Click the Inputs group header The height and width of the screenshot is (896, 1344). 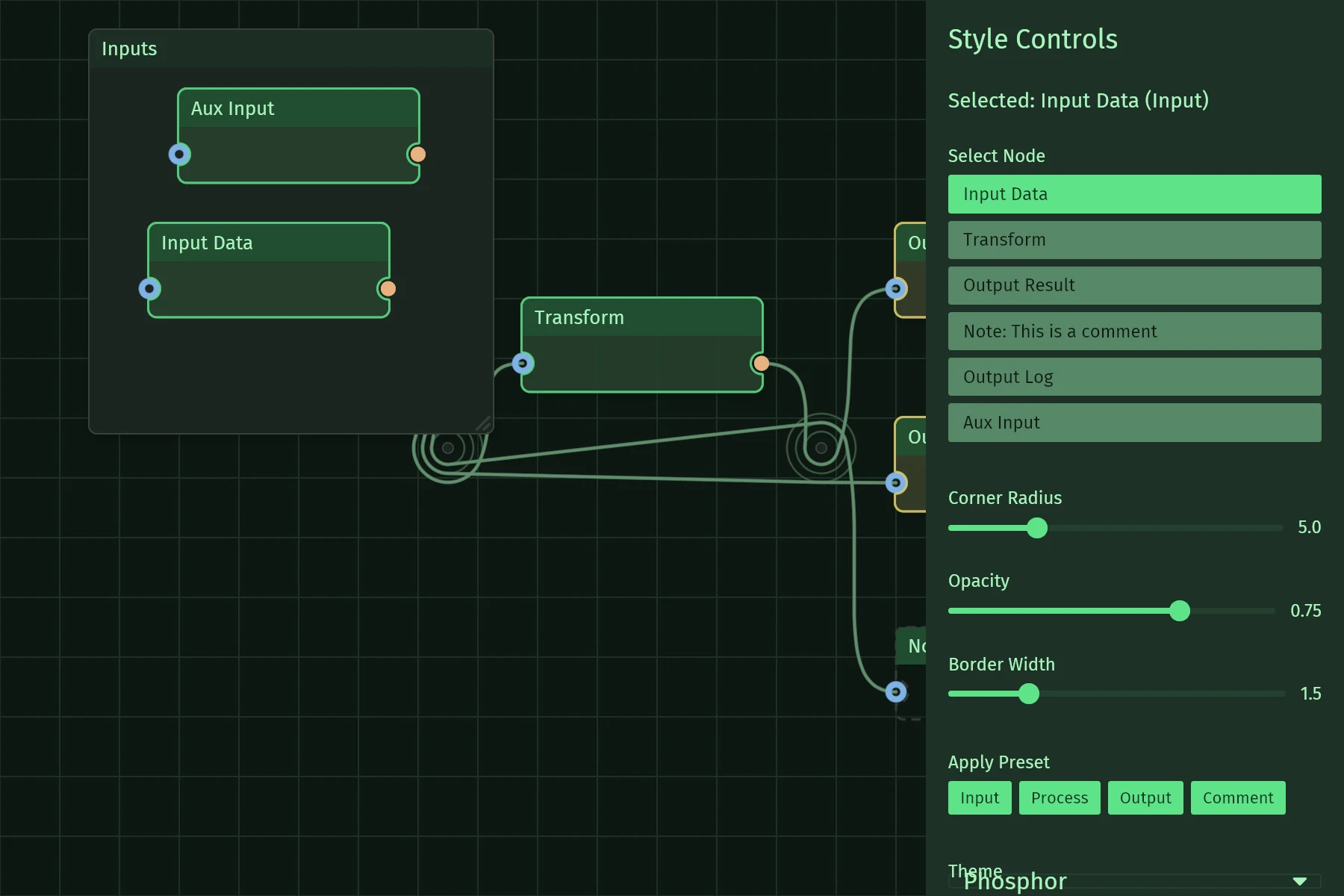pyautogui.click(x=291, y=49)
